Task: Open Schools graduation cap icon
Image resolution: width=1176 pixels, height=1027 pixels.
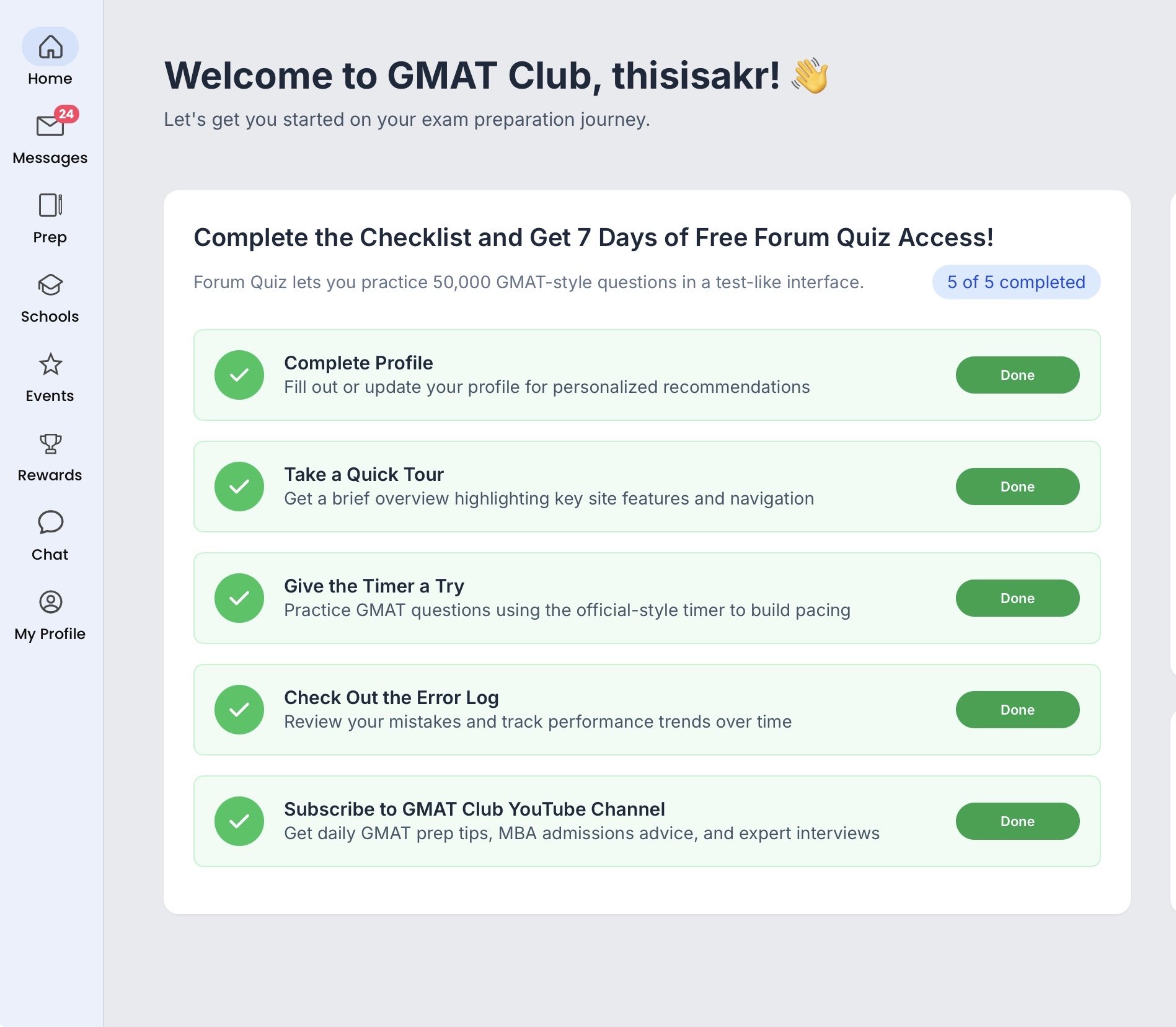Action: coord(50,284)
